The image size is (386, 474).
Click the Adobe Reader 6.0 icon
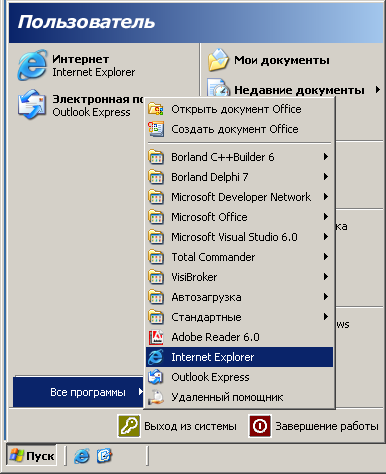pos(156,337)
